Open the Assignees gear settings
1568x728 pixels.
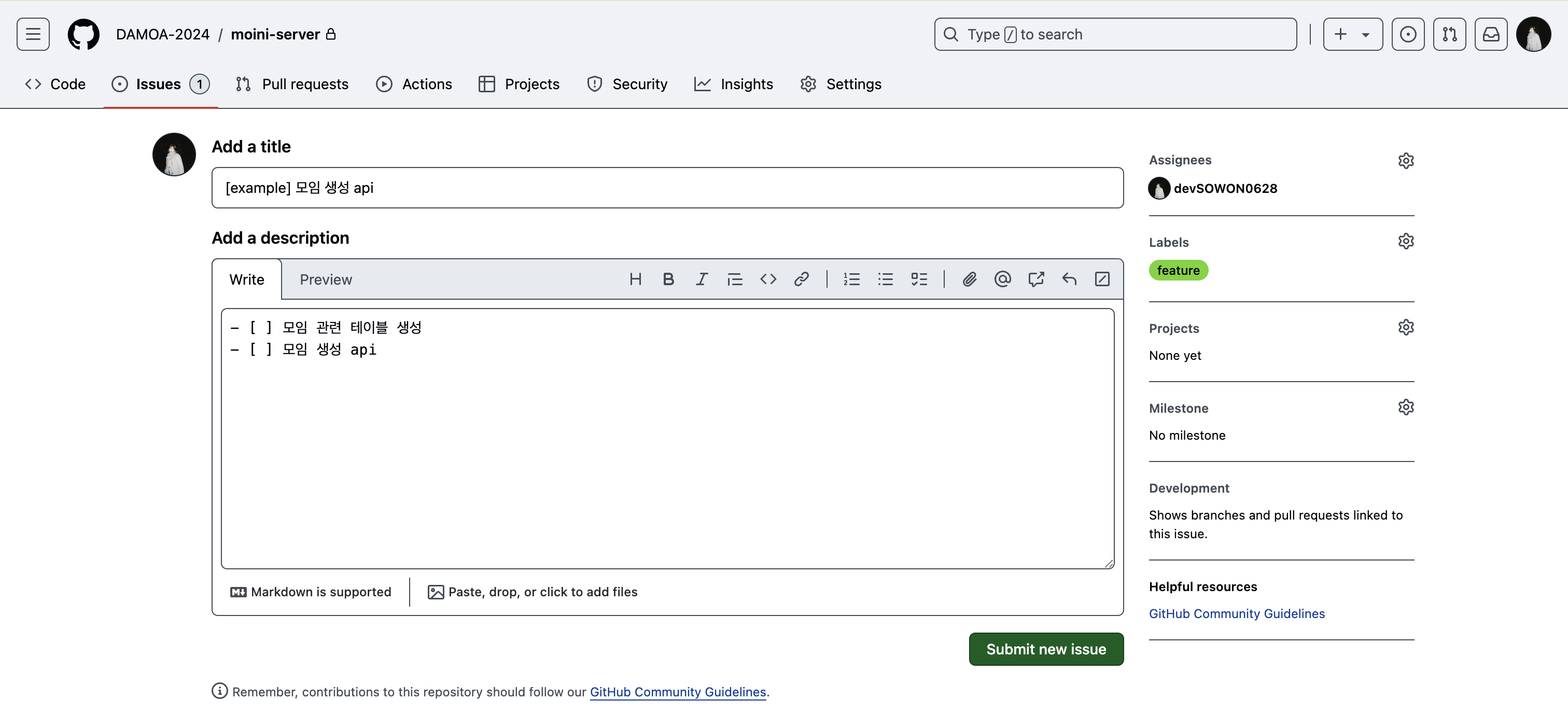1406,160
